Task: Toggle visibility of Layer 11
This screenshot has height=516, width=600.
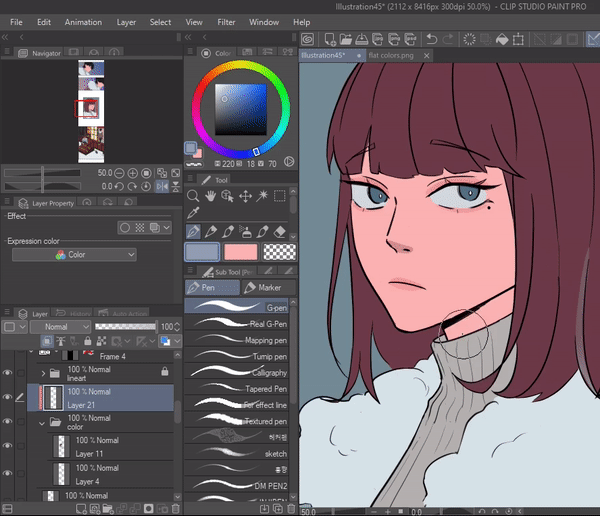Action: [8, 447]
